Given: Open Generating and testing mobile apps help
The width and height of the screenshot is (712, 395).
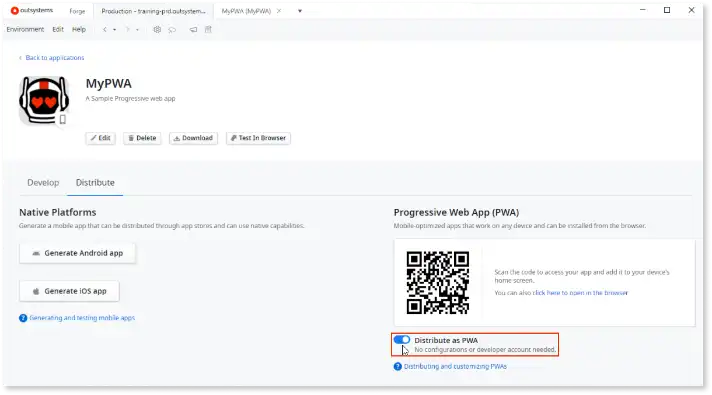Looking at the screenshot, I should pos(82,318).
